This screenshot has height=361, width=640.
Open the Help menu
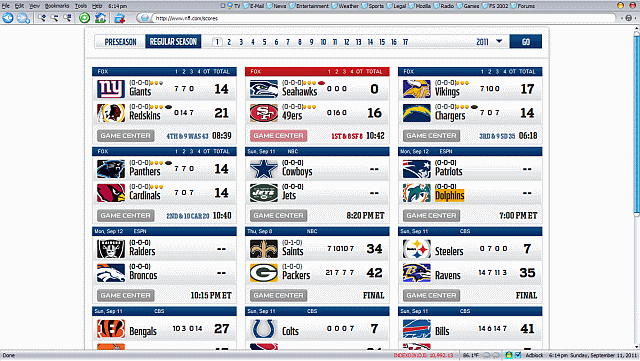(x=97, y=6)
